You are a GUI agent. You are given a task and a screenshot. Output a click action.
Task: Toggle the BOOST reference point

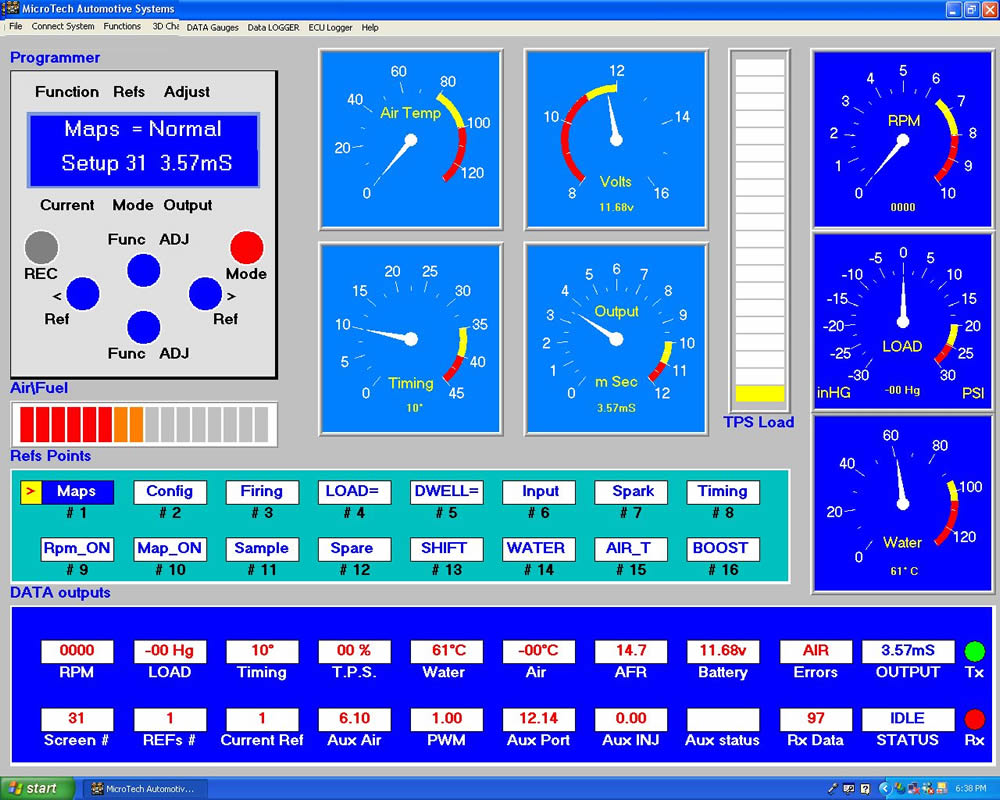tap(722, 548)
